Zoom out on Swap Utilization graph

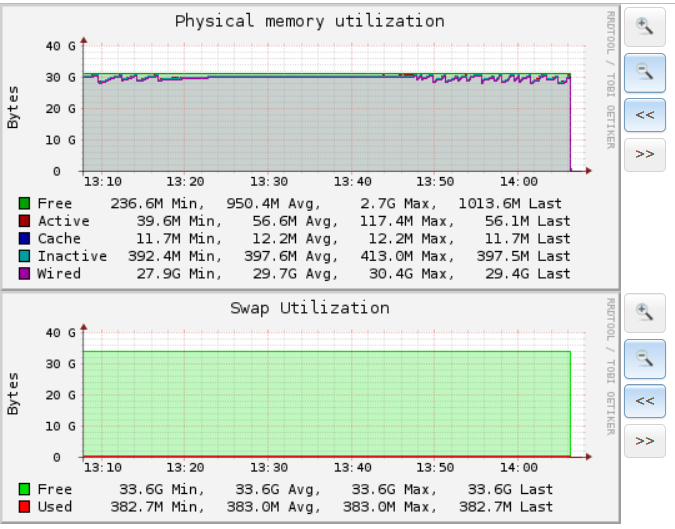tap(644, 359)
